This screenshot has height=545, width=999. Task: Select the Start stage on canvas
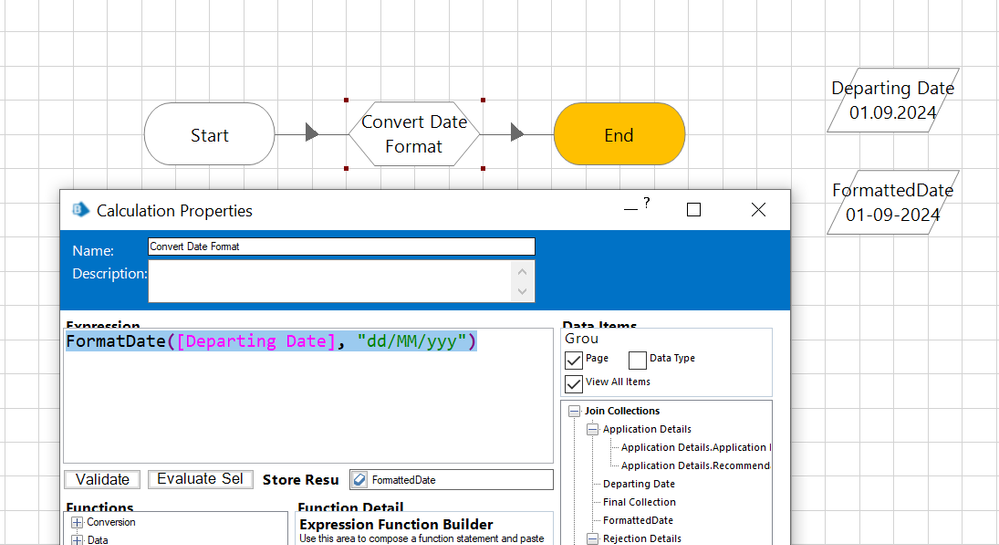(209, 134)
